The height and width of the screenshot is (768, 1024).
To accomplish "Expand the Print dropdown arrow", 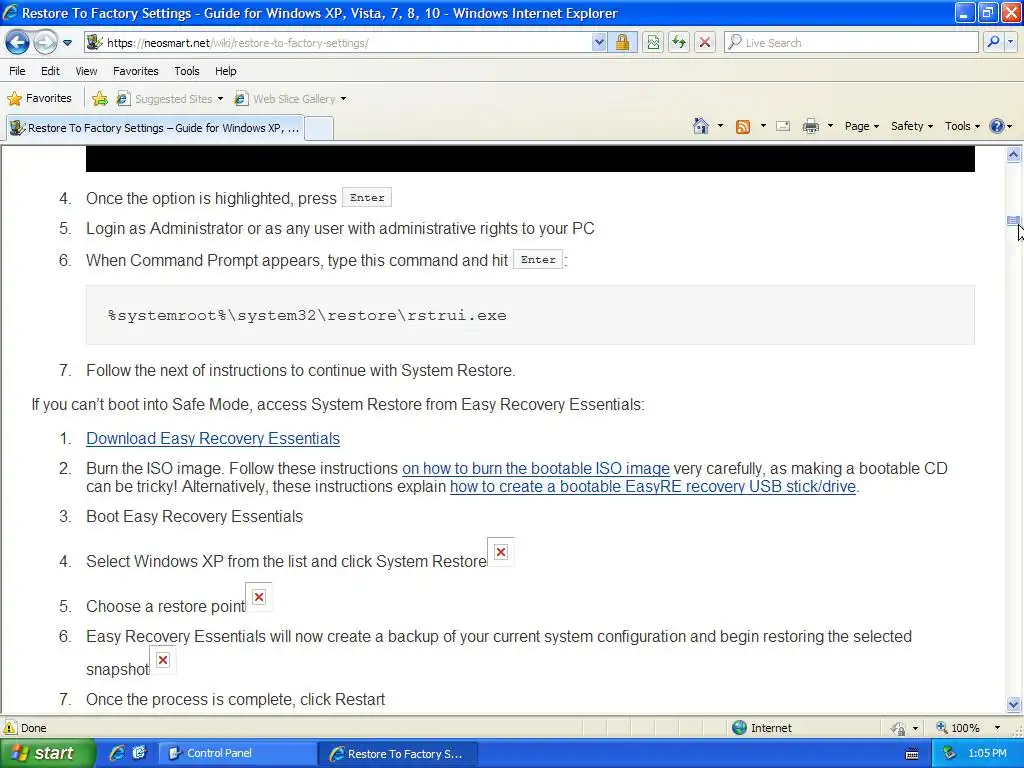I will click(x=830, y=126).
